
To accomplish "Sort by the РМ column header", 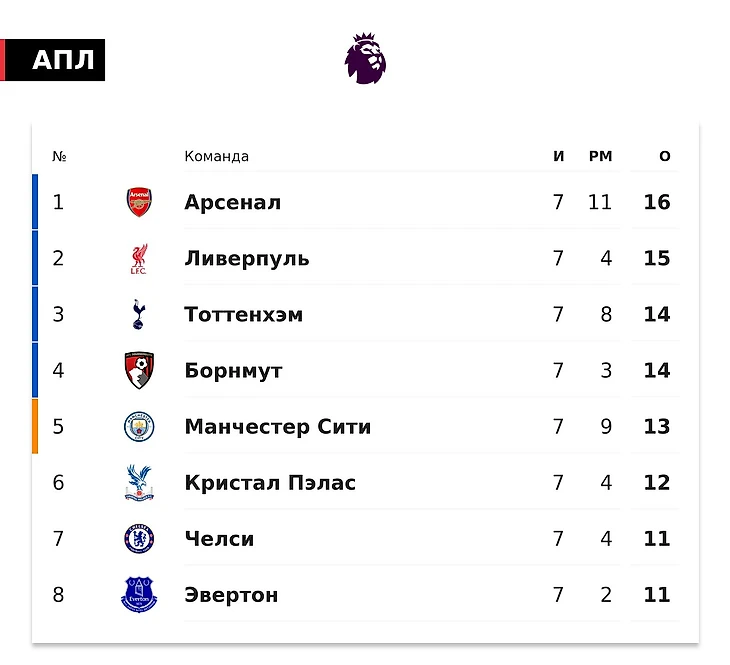I will pyautogui.click(x=600, y=157).
